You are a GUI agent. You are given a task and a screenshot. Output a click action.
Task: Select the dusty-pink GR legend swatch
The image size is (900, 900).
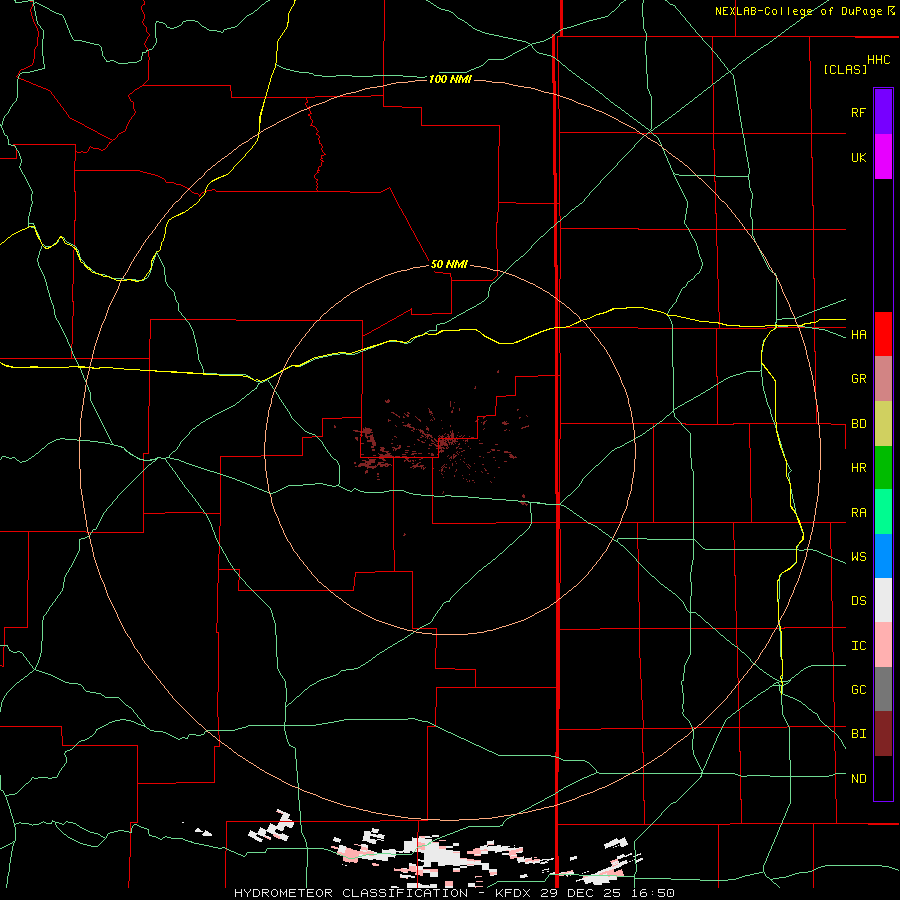883,379
